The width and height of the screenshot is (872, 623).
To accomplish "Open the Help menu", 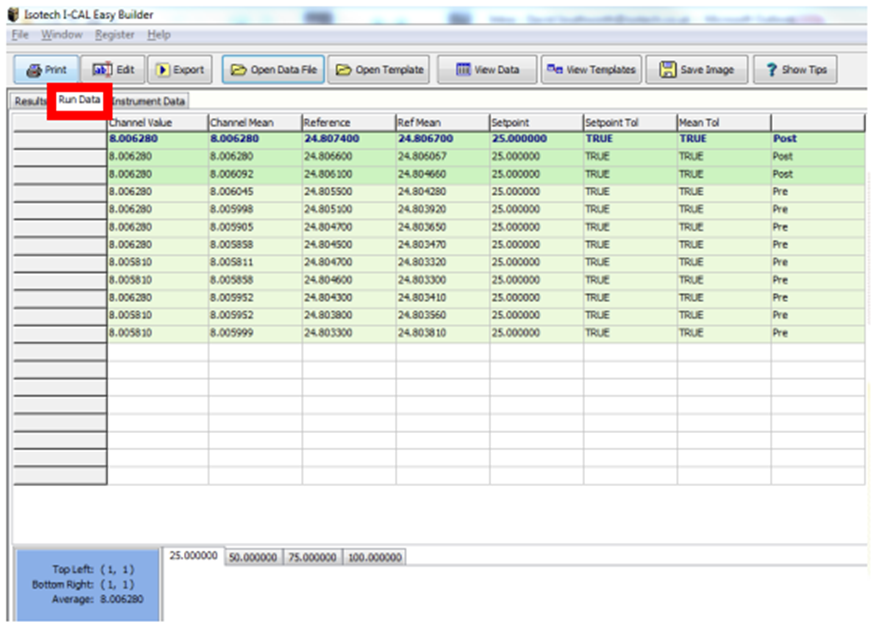I will [159, 34].
